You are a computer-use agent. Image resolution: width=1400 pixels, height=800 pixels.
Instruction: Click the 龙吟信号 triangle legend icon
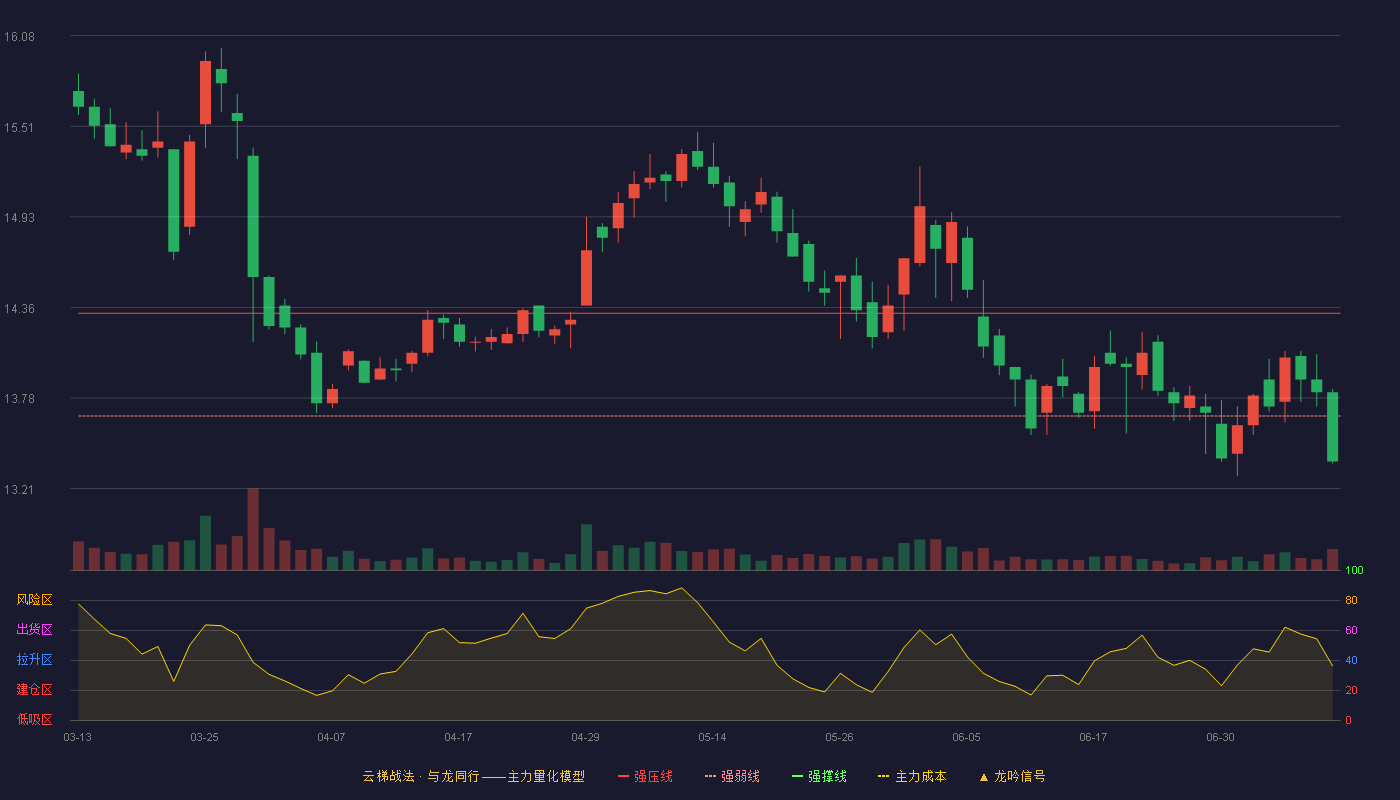pos(983,777)
